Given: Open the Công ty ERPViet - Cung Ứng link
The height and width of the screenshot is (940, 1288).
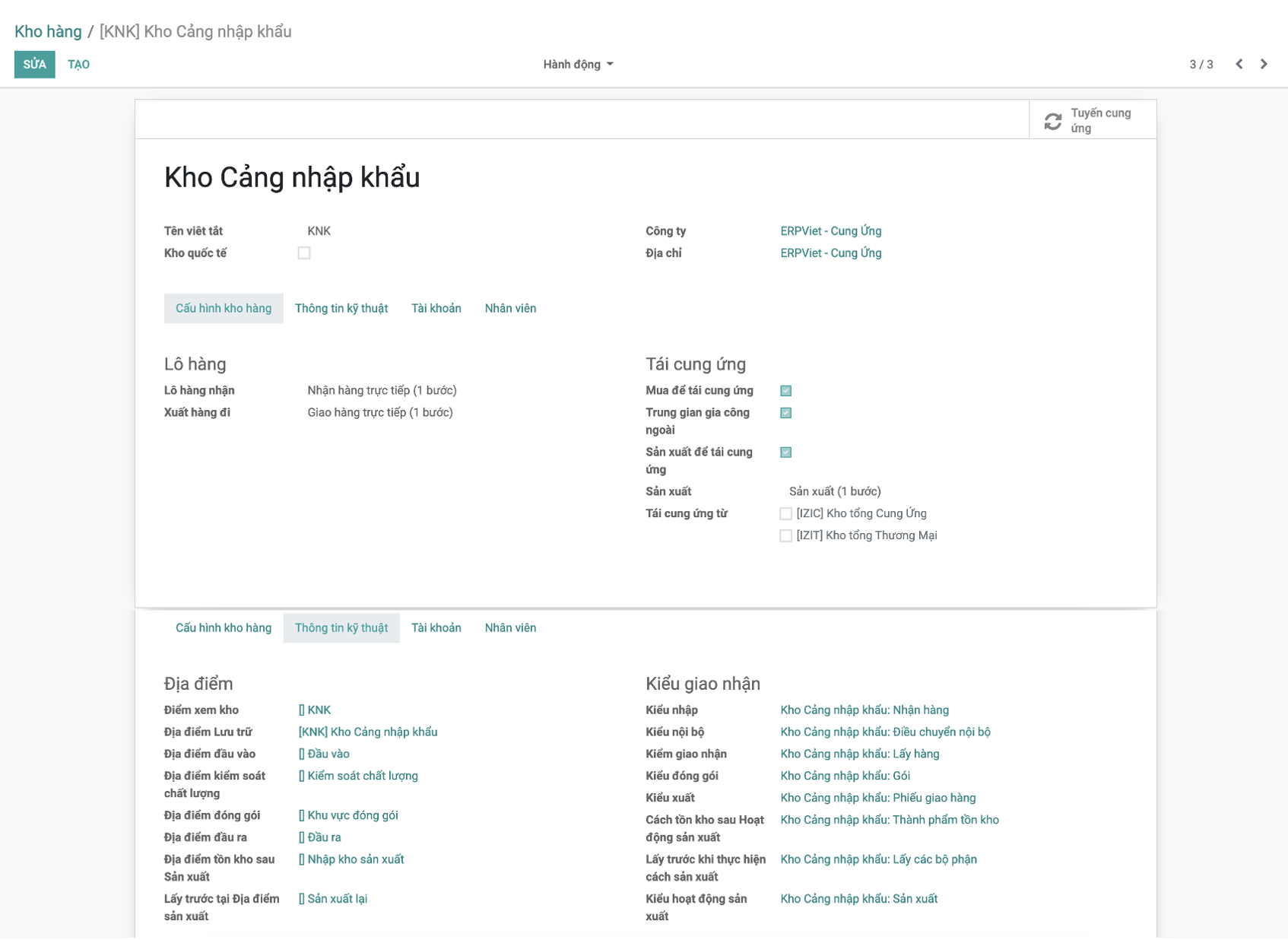Looking at the screenshot, I should click(x=830, y=231).
